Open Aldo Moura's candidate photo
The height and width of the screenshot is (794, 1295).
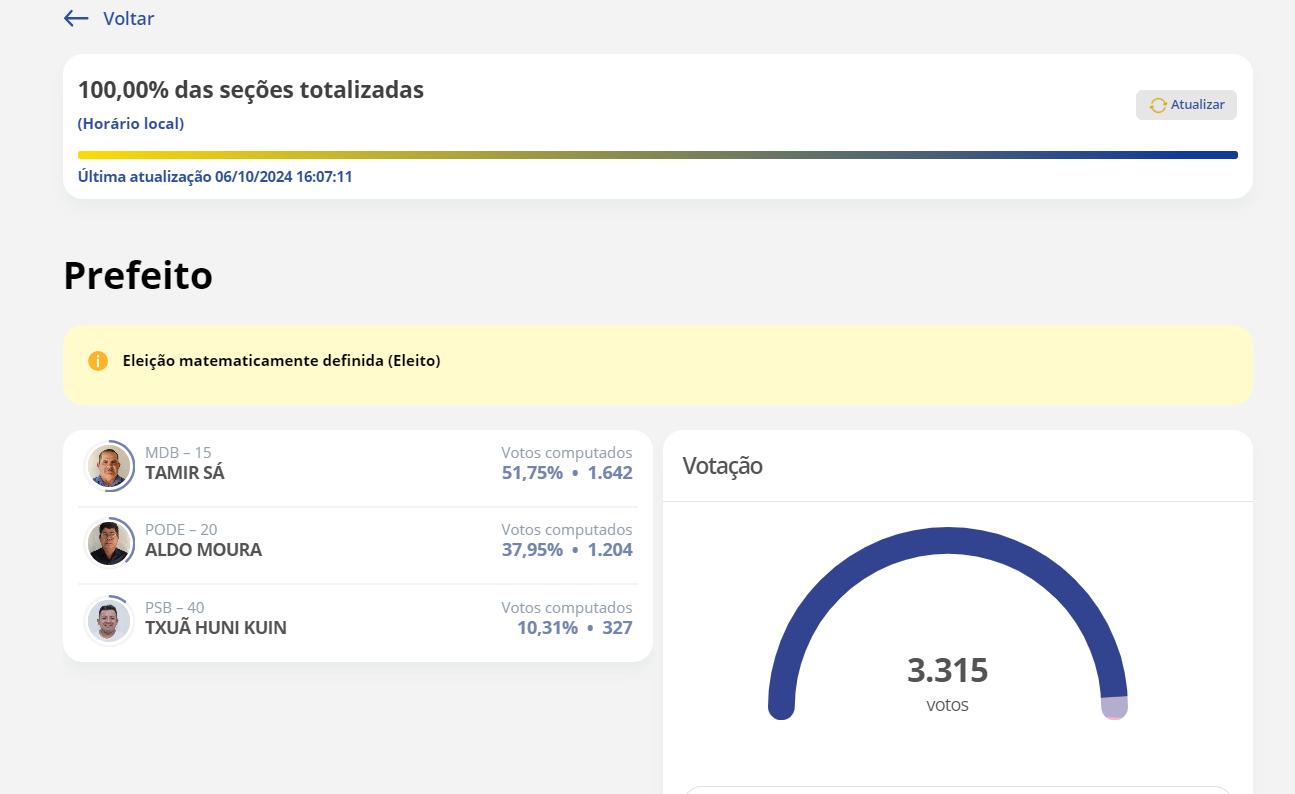[109, 543]
